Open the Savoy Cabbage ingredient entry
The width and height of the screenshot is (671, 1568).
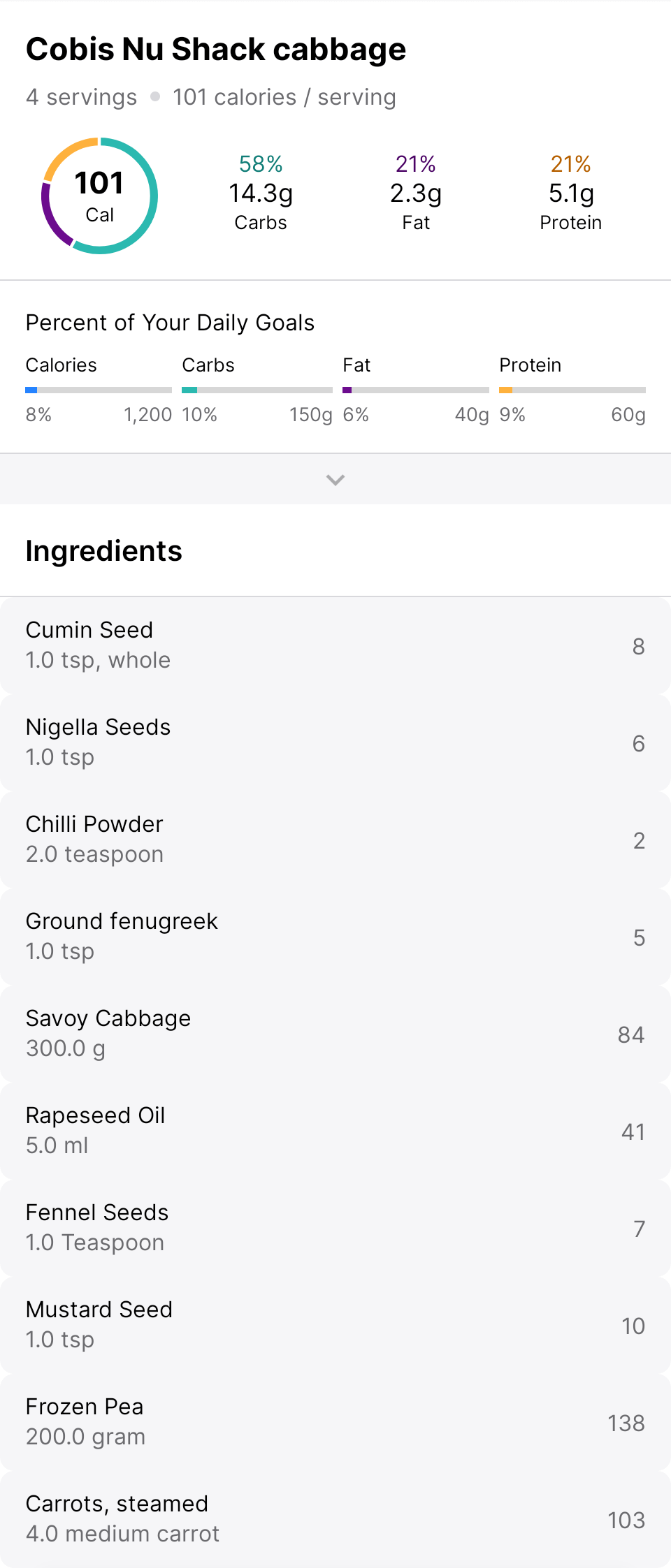[335, 1034]
